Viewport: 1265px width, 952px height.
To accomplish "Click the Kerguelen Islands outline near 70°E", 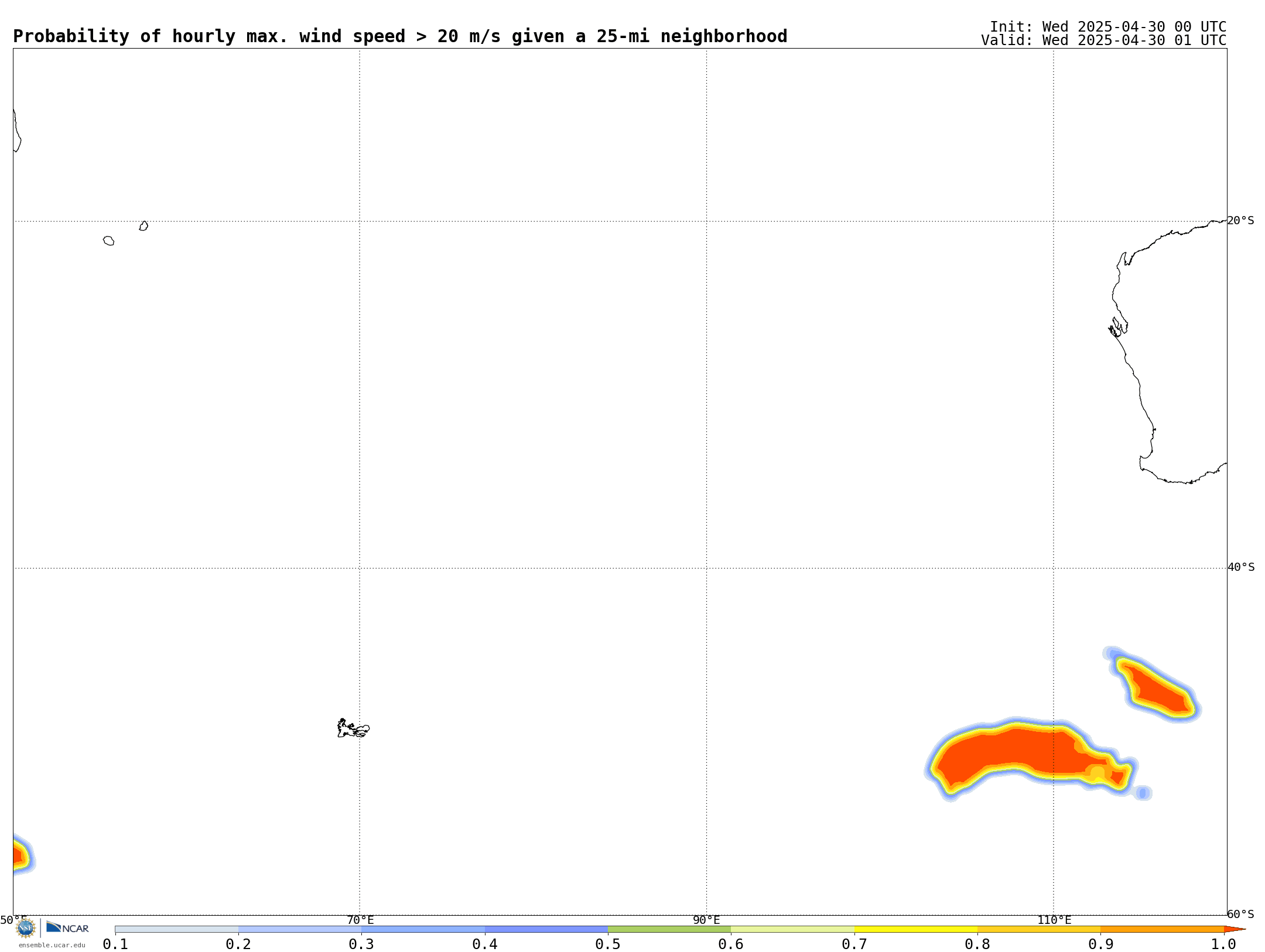I will (x=353, y=728).
